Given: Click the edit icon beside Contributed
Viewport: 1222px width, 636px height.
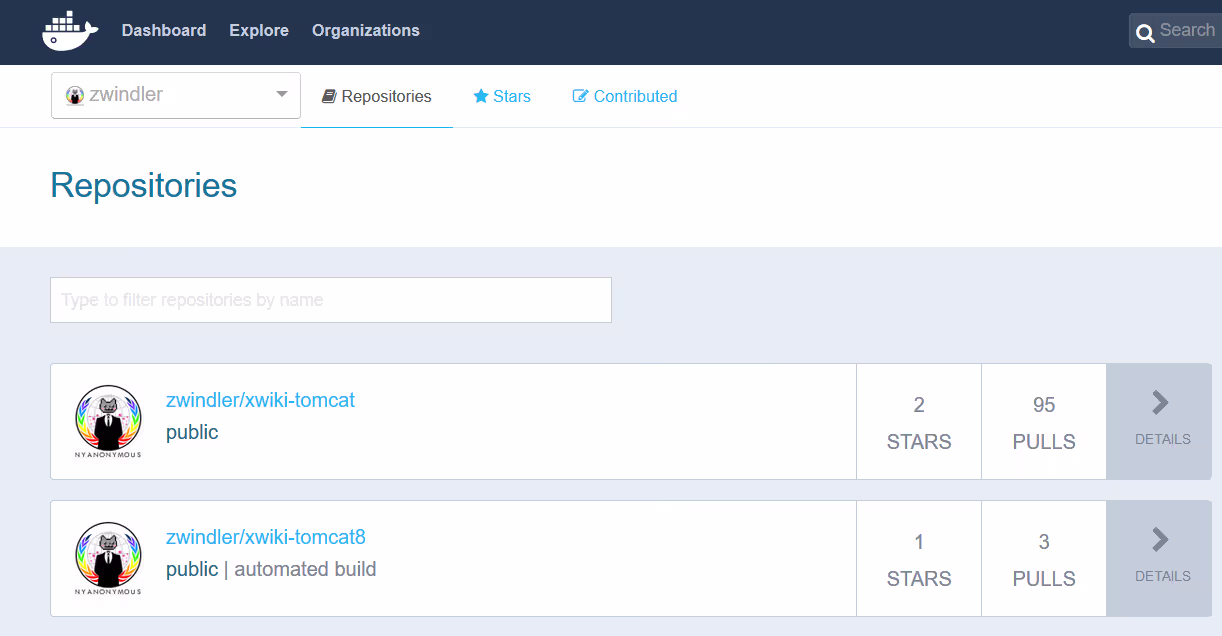Looking at the screenshot, I should click(580, 97).
